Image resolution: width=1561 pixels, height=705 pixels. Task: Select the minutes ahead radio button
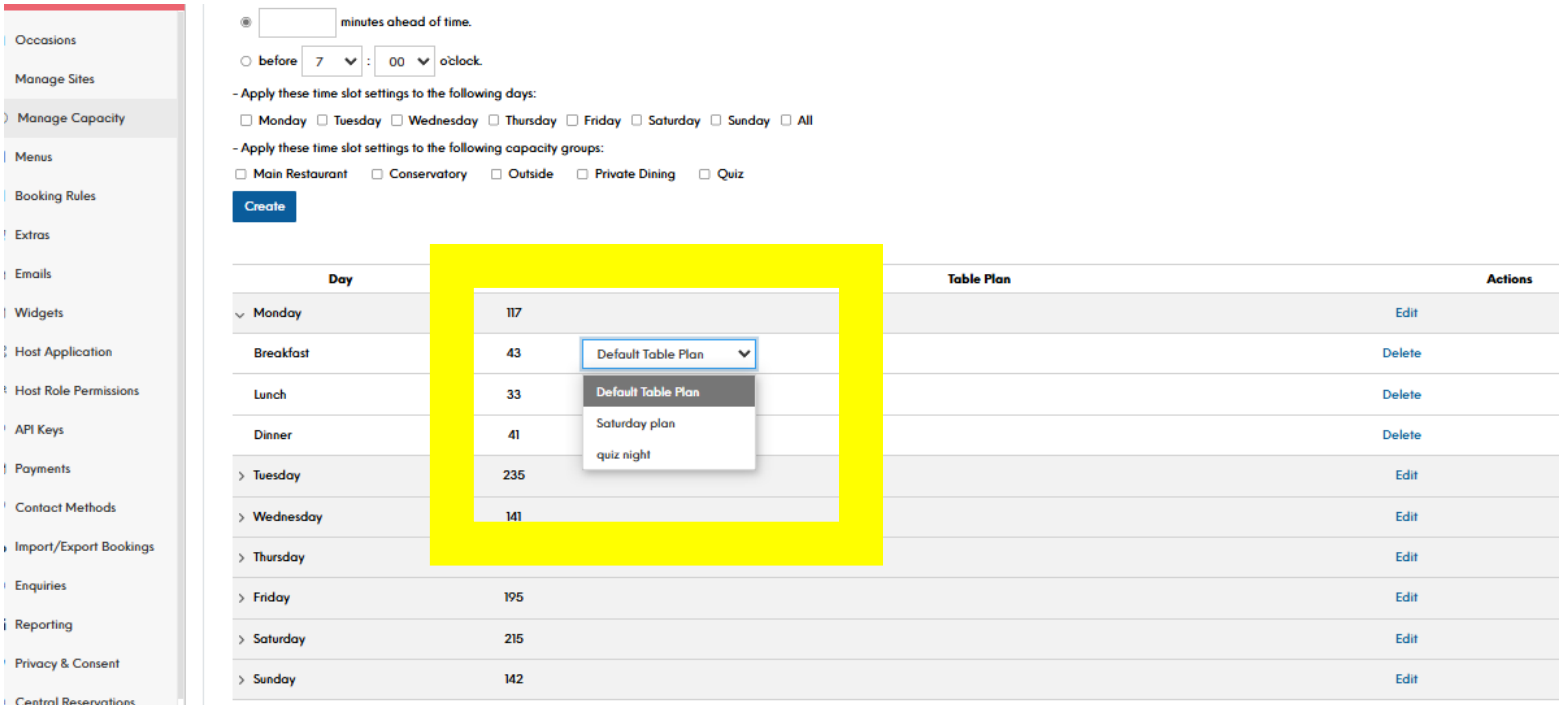pyautogui.click(x=246, y=22)
